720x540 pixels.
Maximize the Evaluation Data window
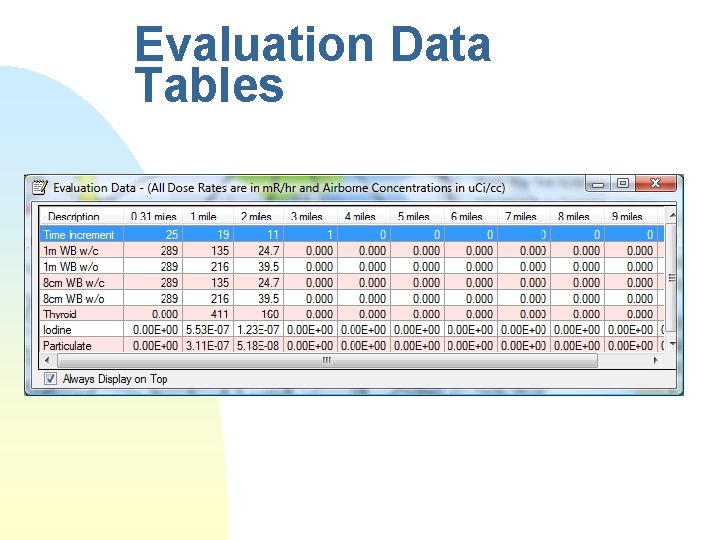click(623, 184)
